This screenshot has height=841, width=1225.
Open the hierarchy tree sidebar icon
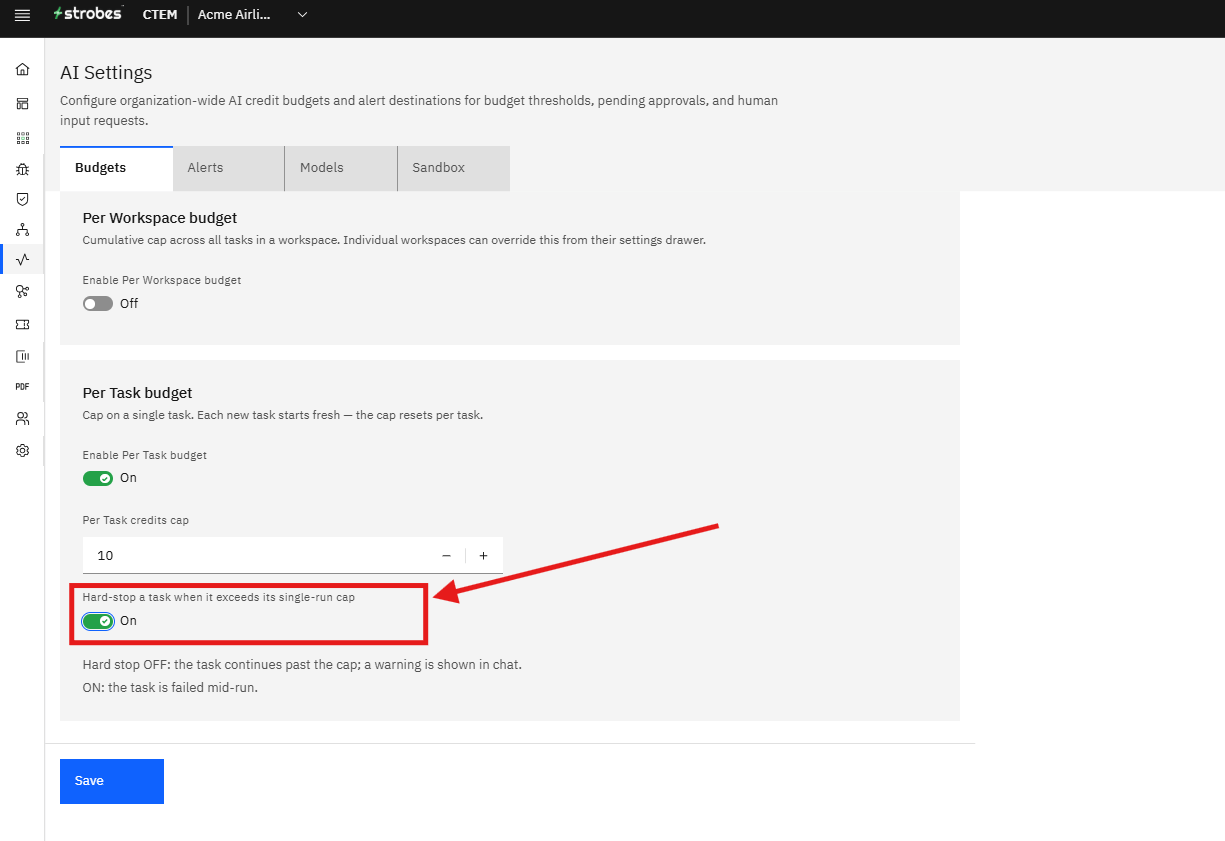click(22, 230)
